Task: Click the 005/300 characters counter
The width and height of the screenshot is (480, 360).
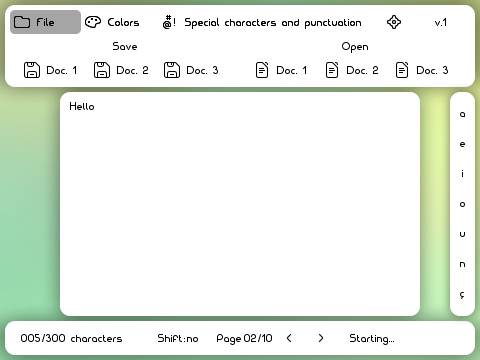Action: (x=71, y=338)
